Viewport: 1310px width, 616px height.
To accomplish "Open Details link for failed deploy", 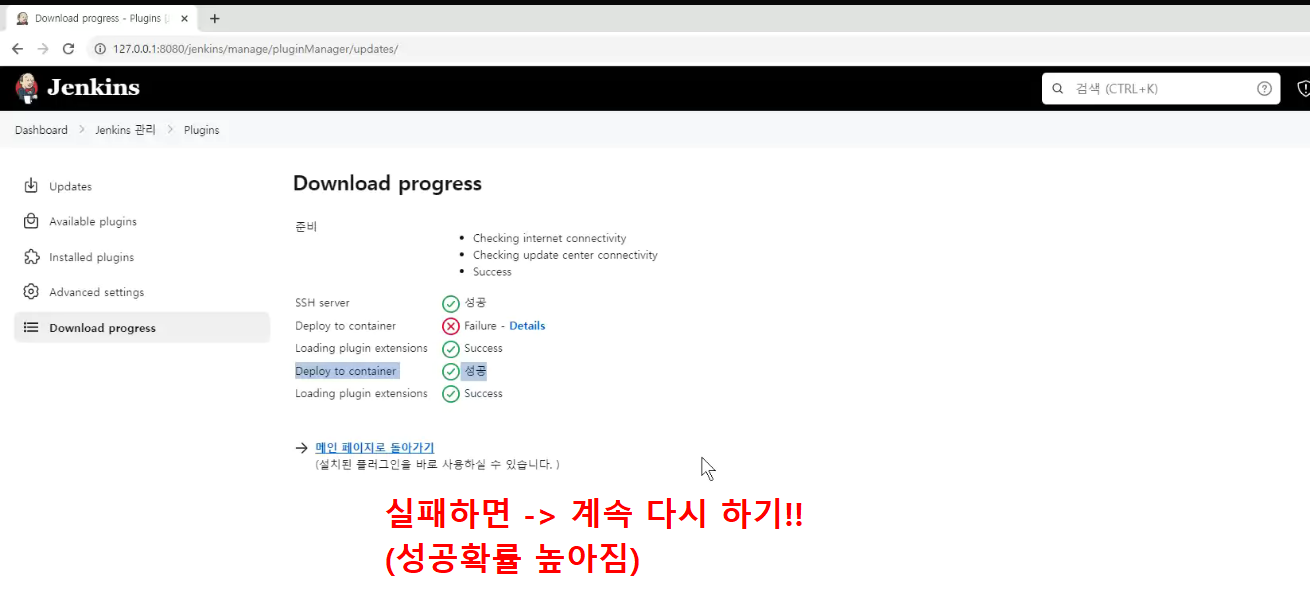I will point(527,326).
